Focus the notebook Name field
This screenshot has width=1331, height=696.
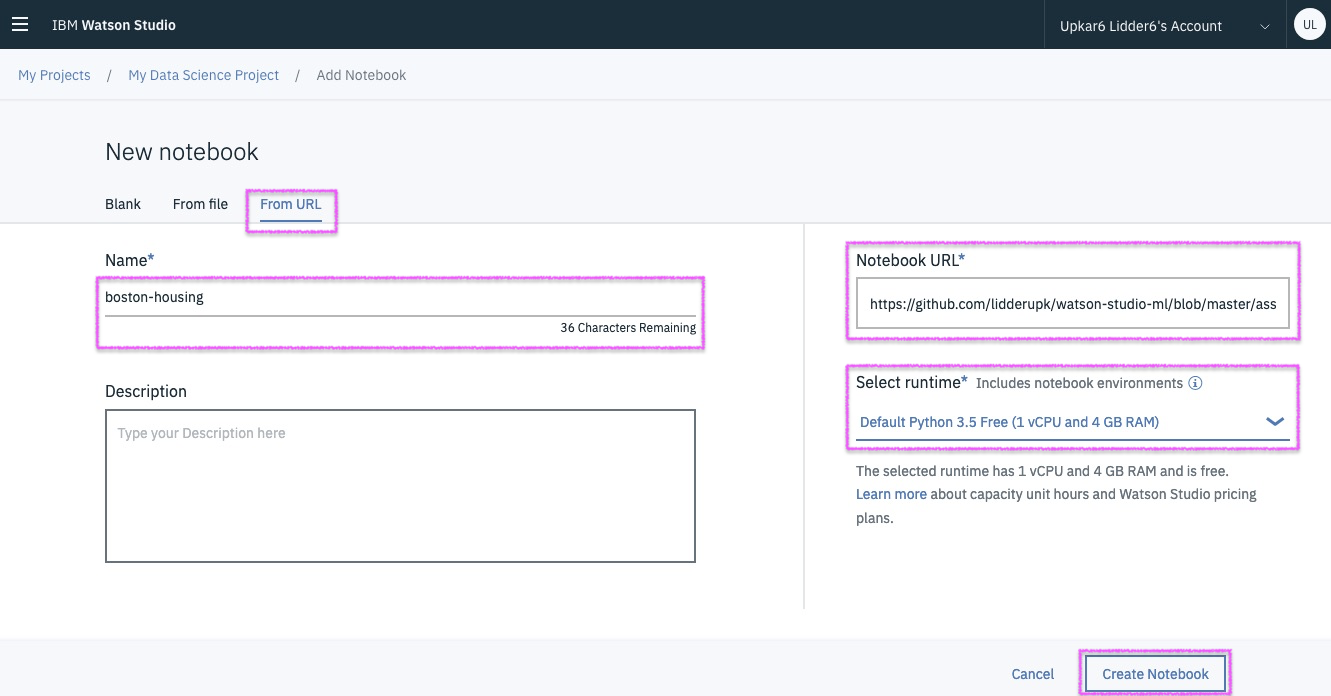click(x=400, y=298)
